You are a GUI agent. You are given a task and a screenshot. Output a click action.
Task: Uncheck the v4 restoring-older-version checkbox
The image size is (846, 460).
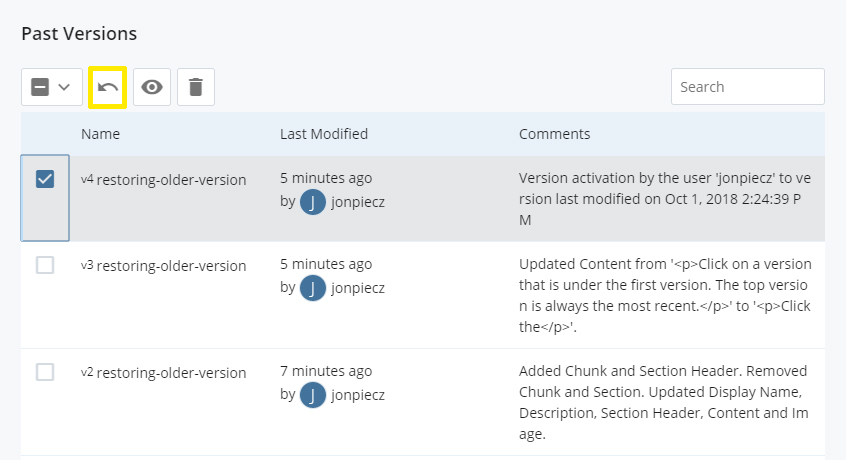coord(45,179)
